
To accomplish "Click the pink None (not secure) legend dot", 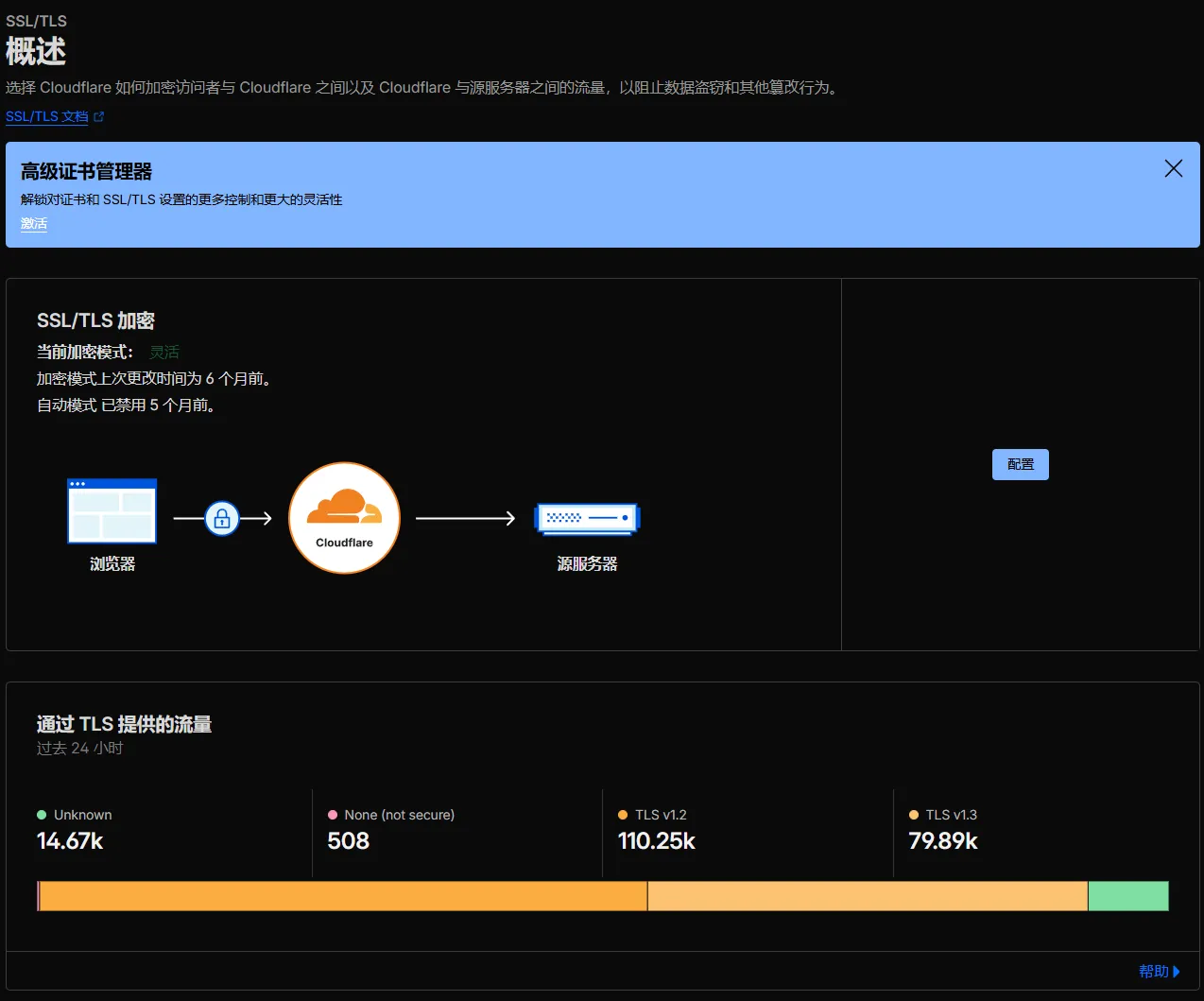I will [333, 815].
